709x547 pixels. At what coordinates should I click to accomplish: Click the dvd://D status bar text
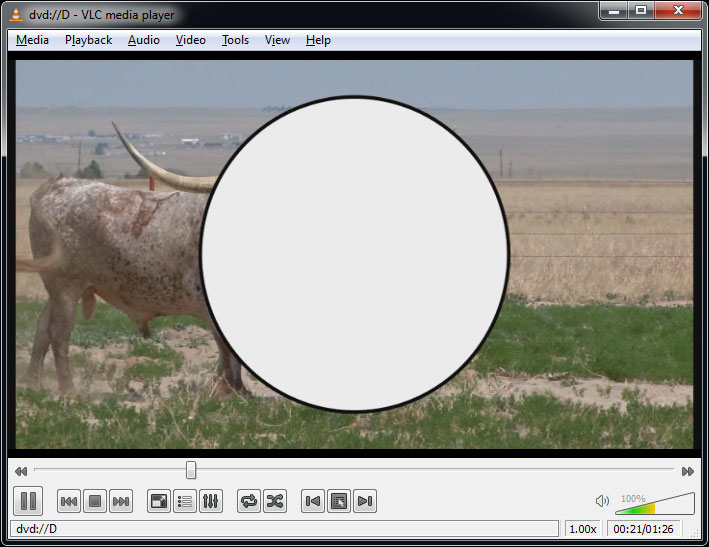pos(36,529)
